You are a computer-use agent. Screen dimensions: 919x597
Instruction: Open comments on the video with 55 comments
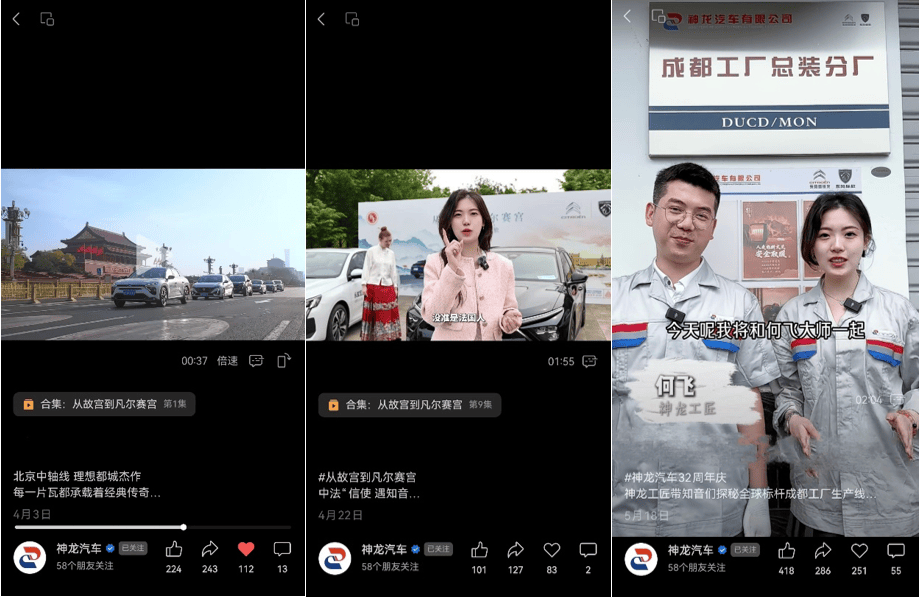[896, 551]
